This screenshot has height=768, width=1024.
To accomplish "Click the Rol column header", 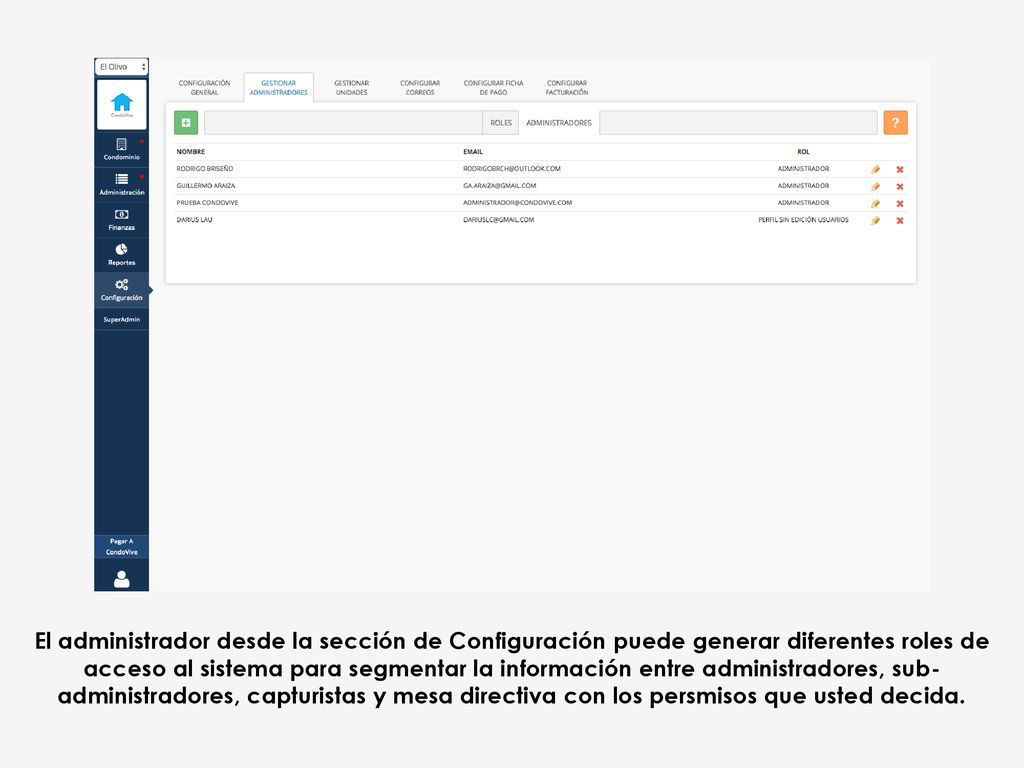I will 803,152.
